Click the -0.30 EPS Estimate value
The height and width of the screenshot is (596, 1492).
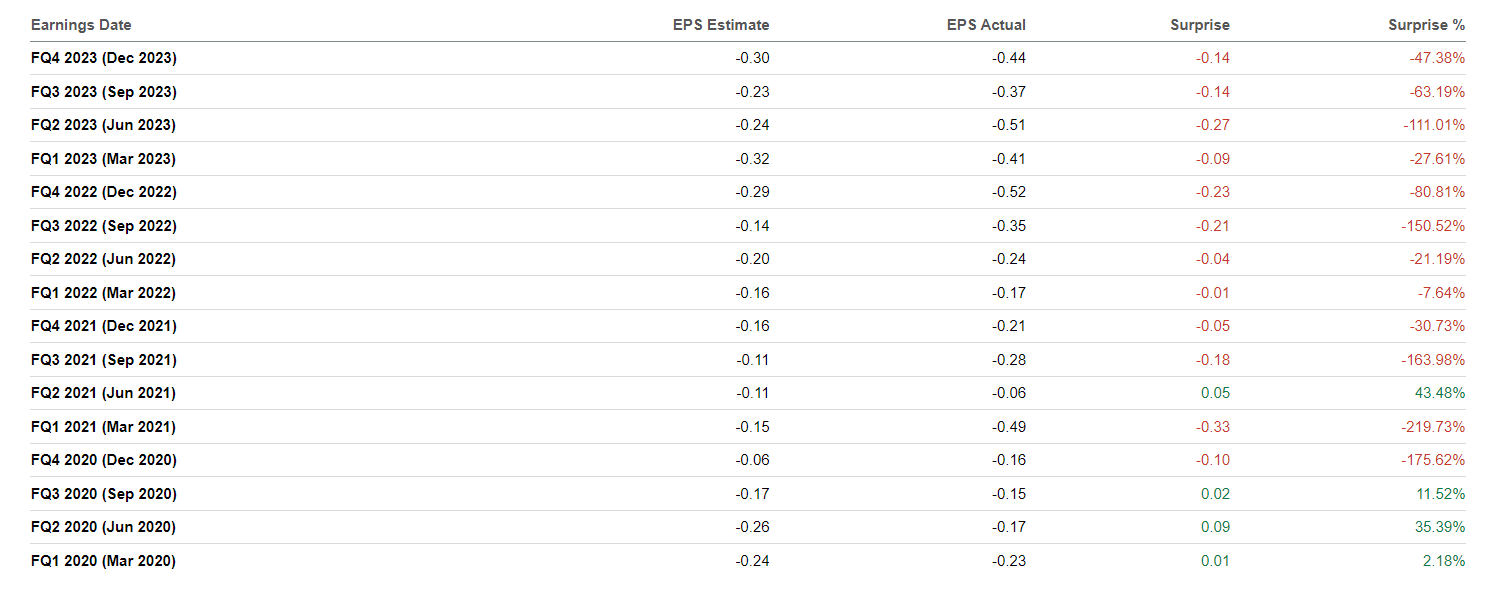(x=752, y=58)
